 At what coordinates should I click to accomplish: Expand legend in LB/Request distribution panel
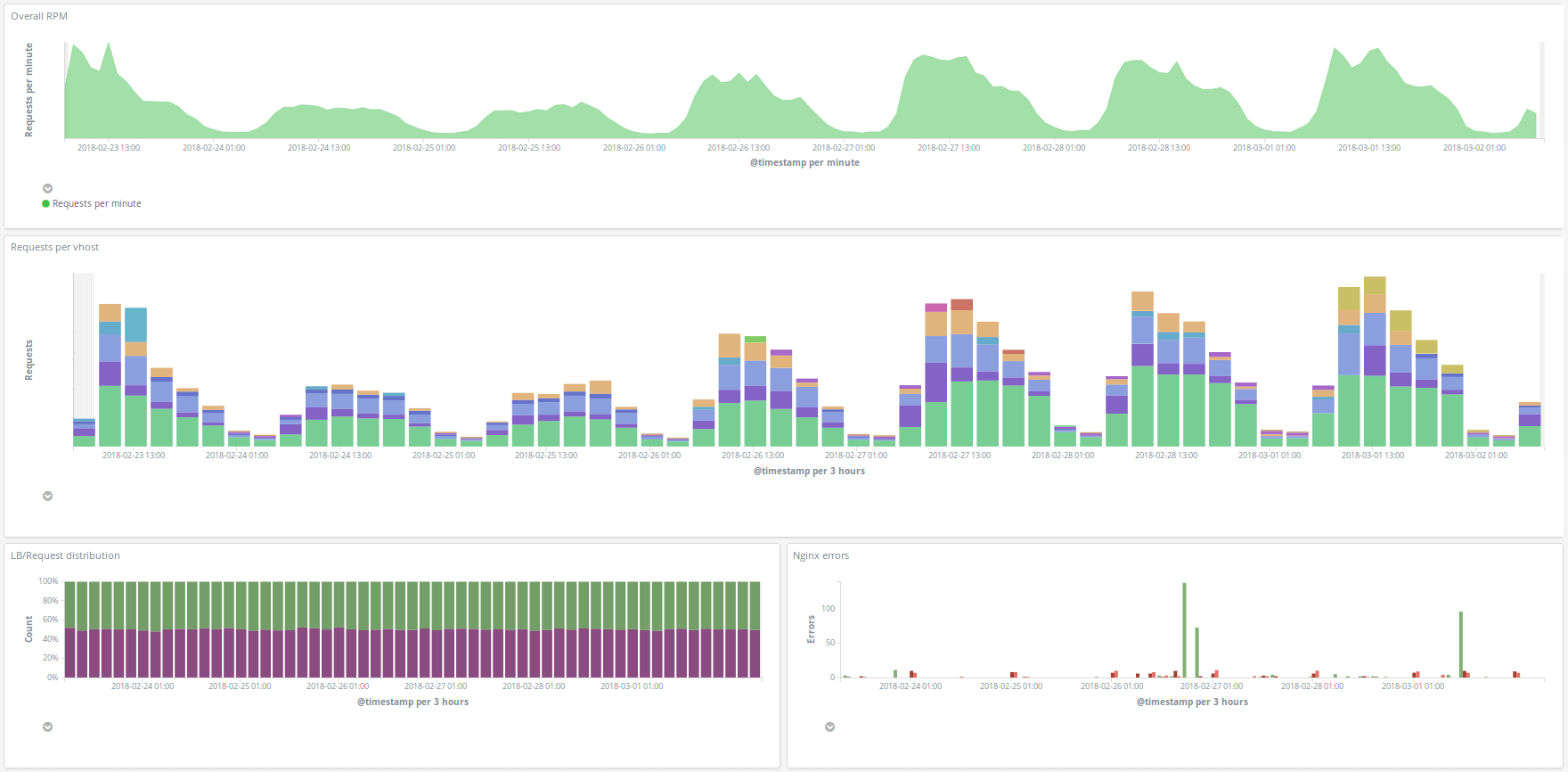(x=48, y=727)
